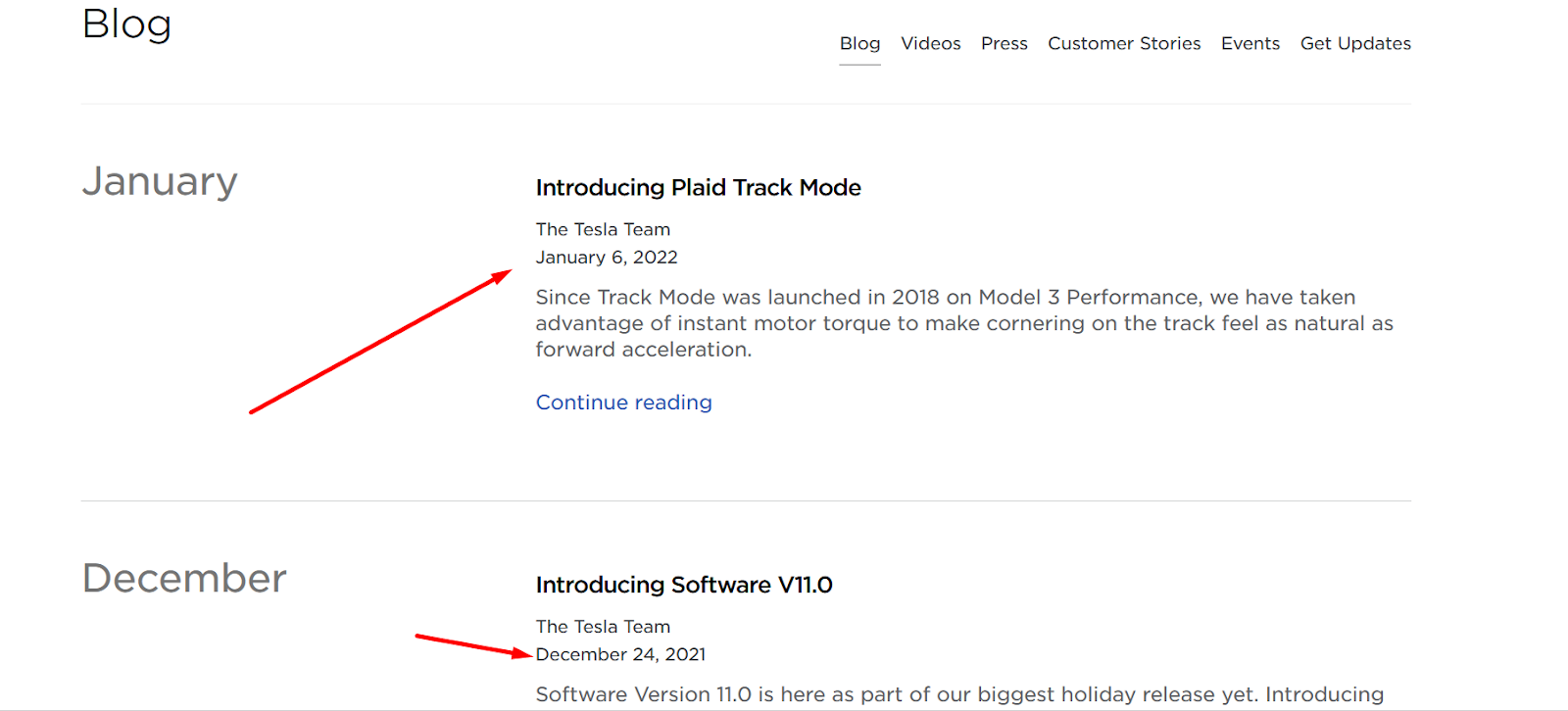Click the red arrow pointing to December date
Screen dimensions: 1568x711
[474, 646]
